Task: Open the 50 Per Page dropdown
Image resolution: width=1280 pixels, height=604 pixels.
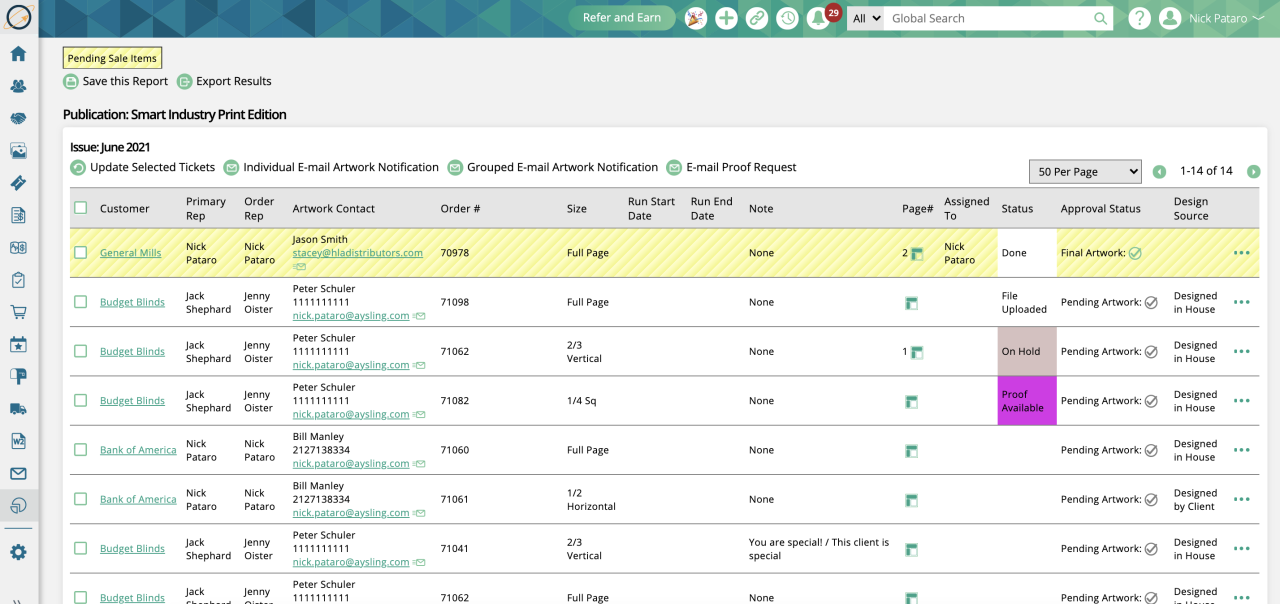Action: [1085, 172]
